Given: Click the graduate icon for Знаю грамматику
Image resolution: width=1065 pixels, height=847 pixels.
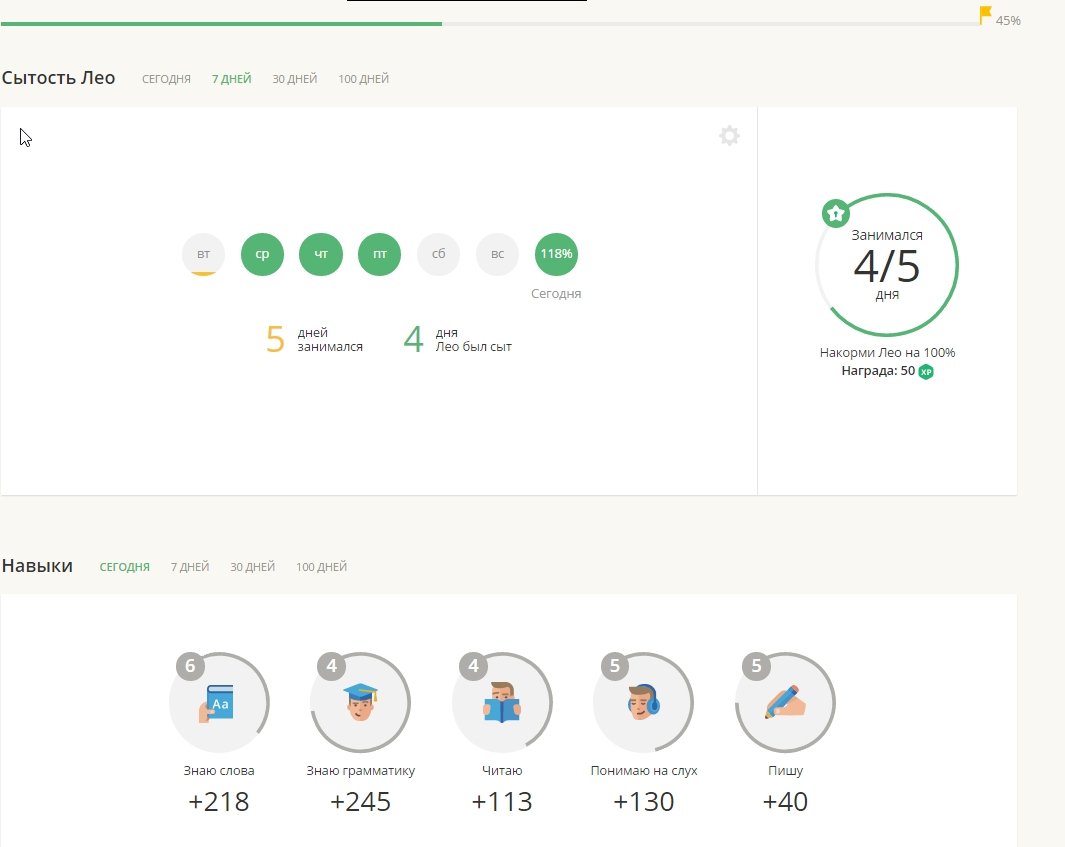Looking at the screenshot, I should click(360, 703).
